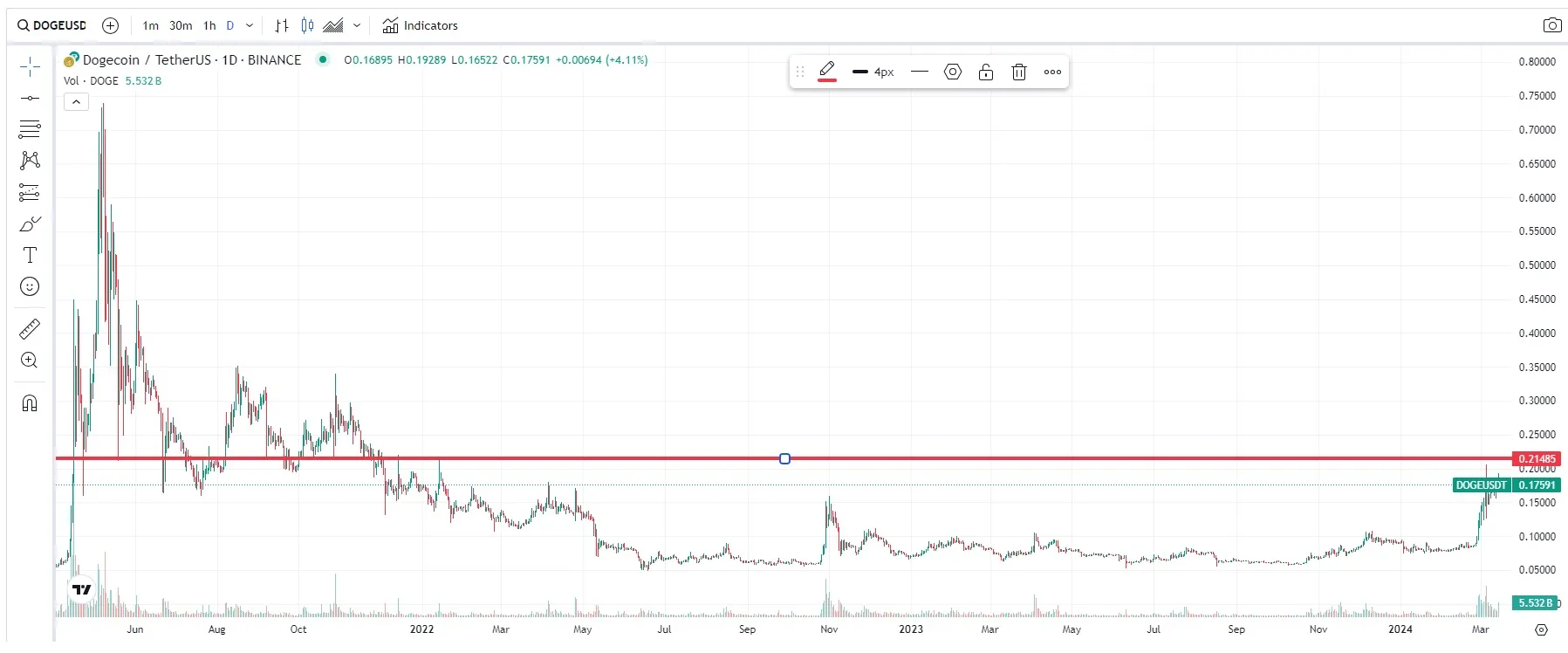The image size is (1568, 653).
Task: Click the 0.17591 current price label
Action: click(1537, 485)
